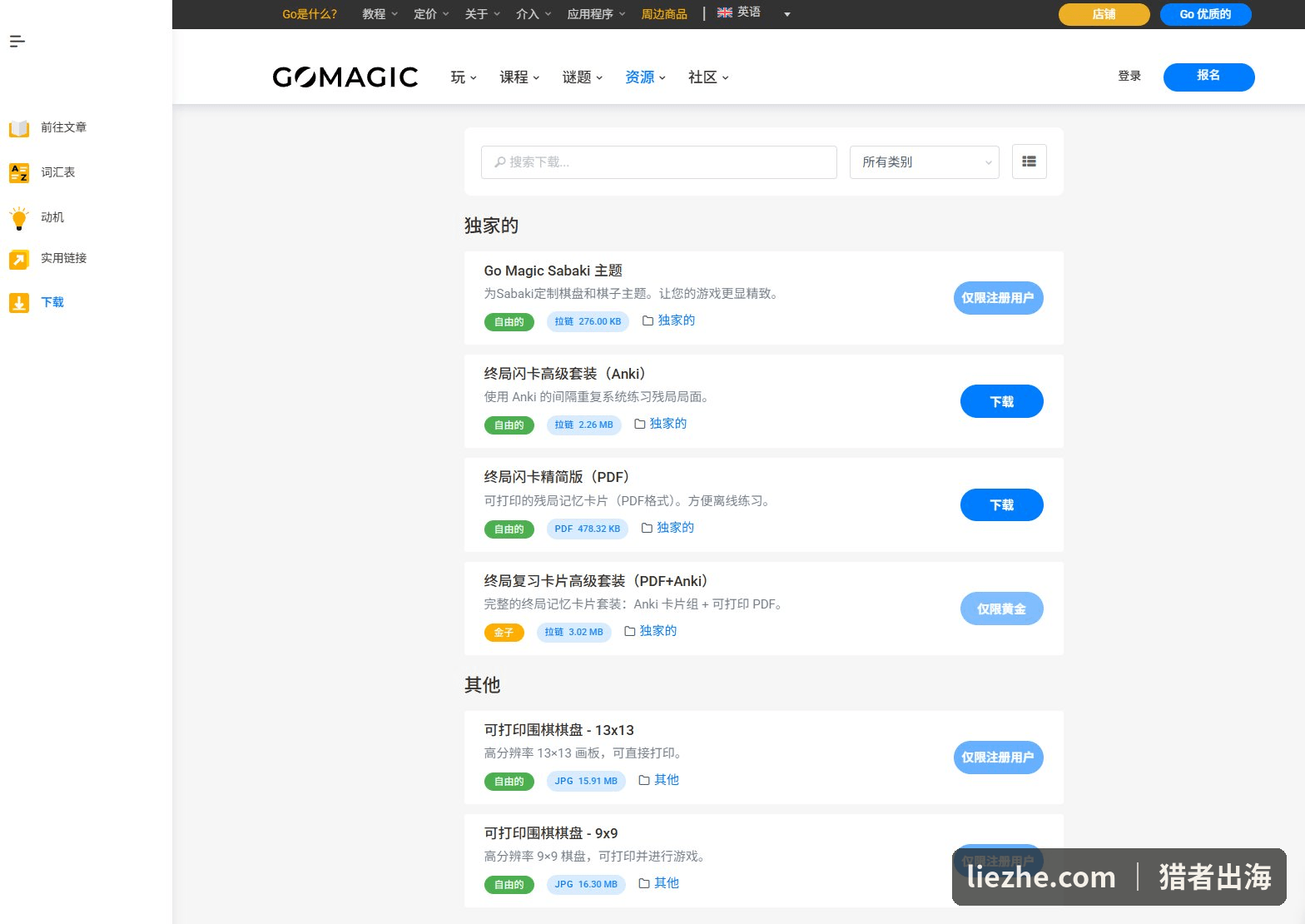Open the 前往文章 book icon
This screenshot has width=1305, height=924.
click(x=19, y=128)
